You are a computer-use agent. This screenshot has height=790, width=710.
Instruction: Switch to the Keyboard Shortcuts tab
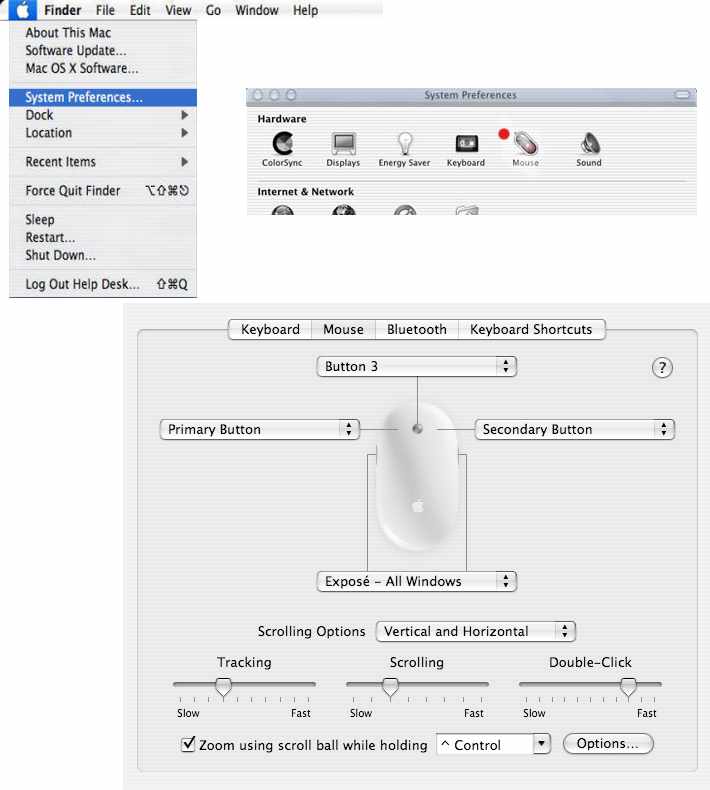tap(531, 329)
